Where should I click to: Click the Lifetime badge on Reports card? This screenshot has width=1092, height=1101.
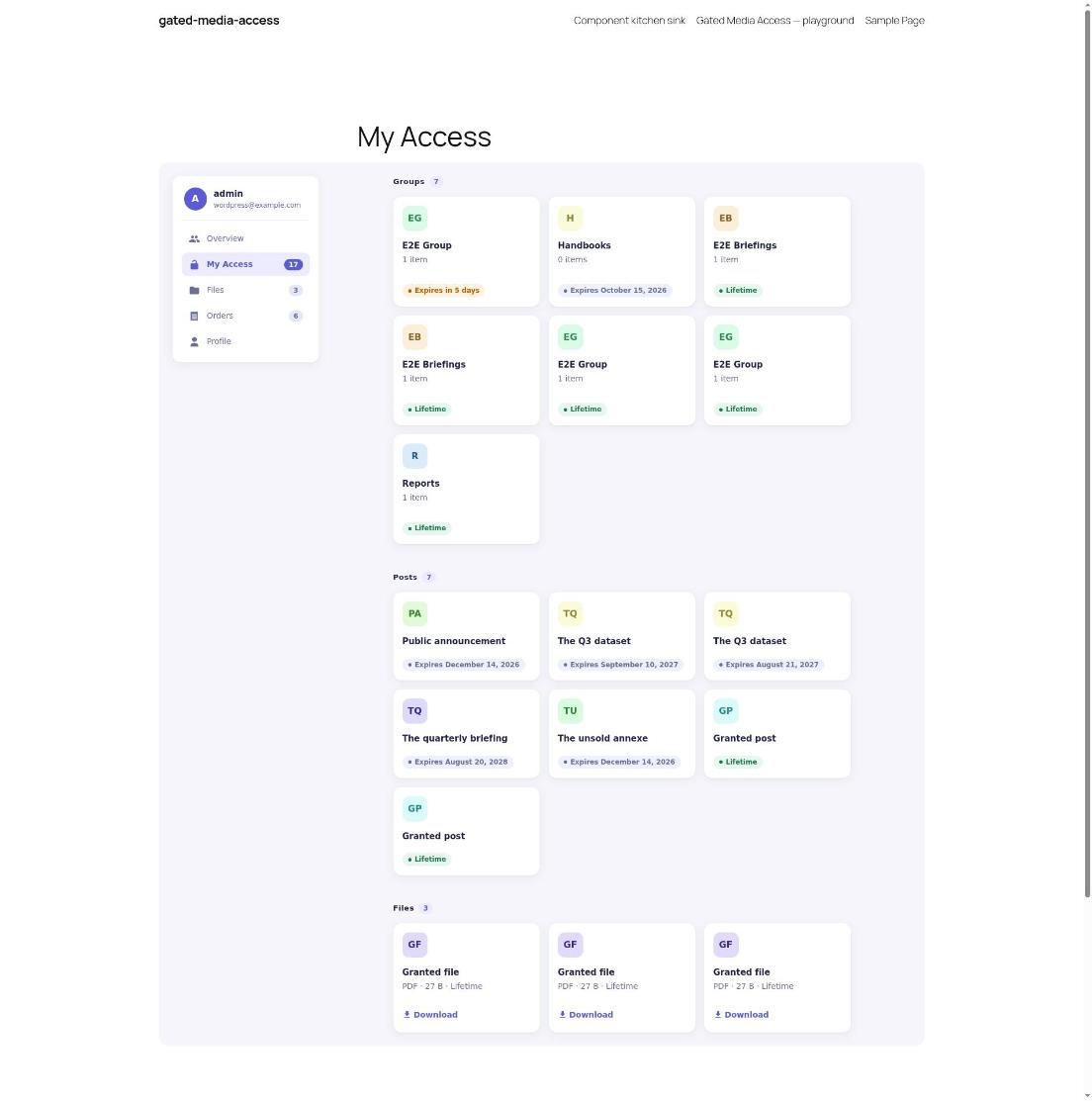pyautogui.click(x=427, y=528)
